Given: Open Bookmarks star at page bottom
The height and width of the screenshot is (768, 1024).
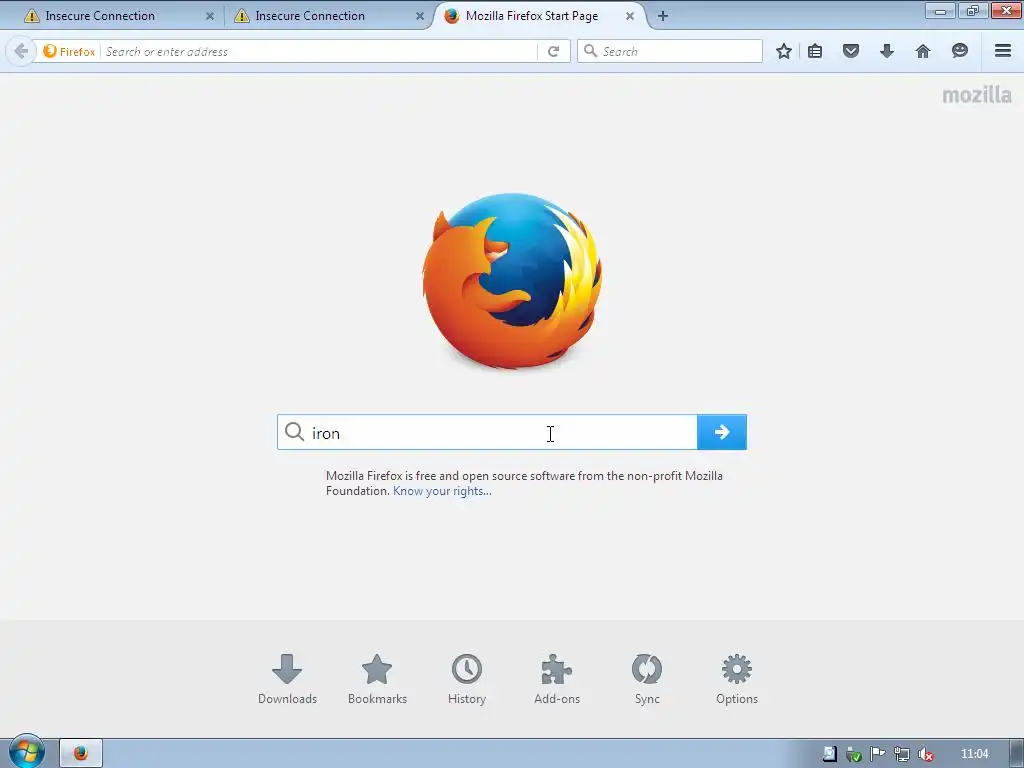Looking at the screenshot, I should pyautogui.click(x=377, y=679).
